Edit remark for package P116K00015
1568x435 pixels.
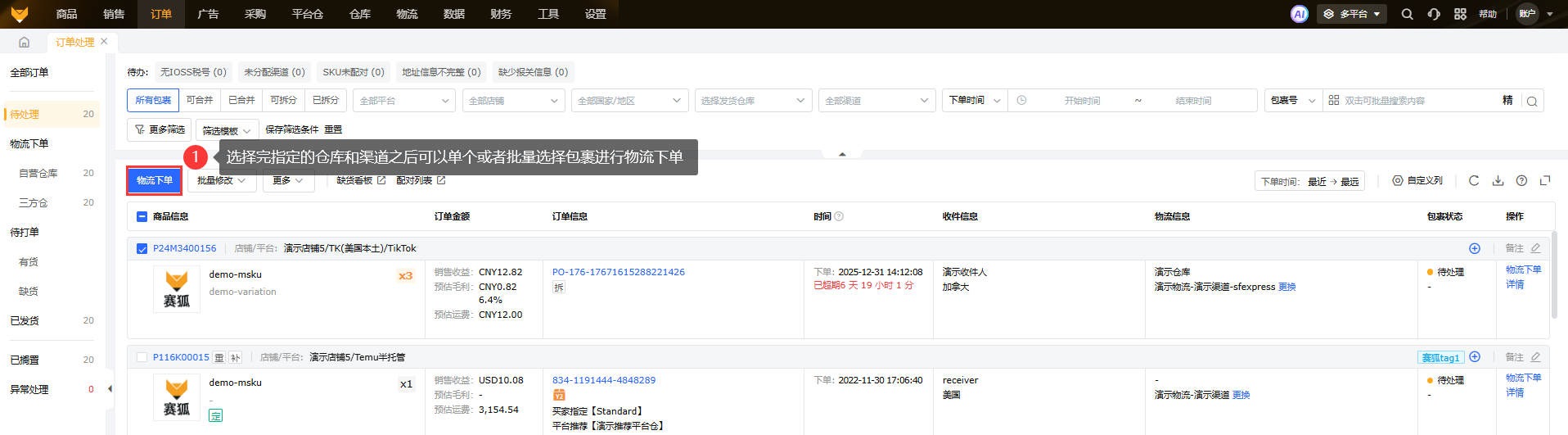1535,357
